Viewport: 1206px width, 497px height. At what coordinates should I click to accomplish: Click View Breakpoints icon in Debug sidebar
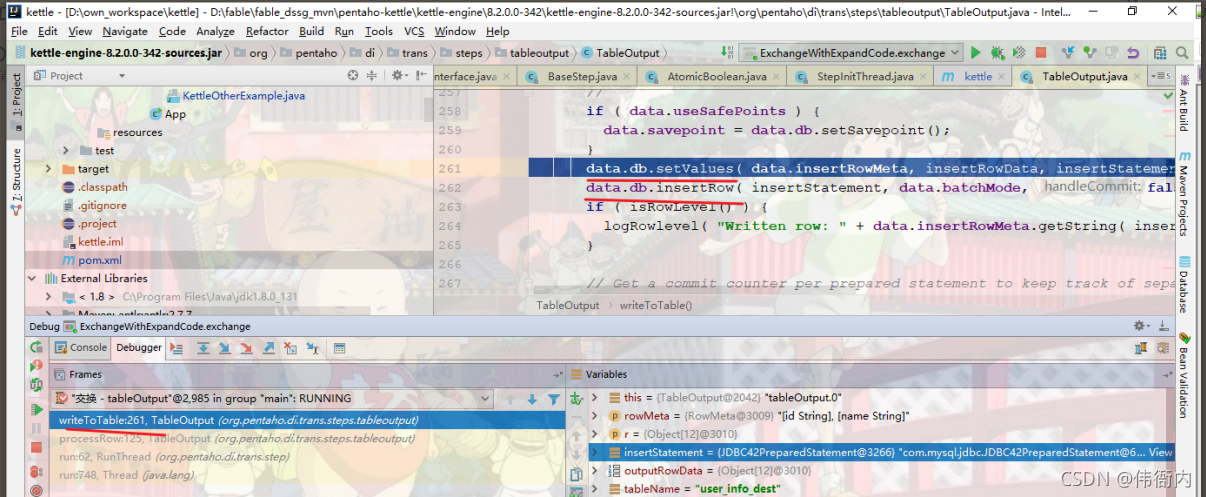tap(36, 472)
